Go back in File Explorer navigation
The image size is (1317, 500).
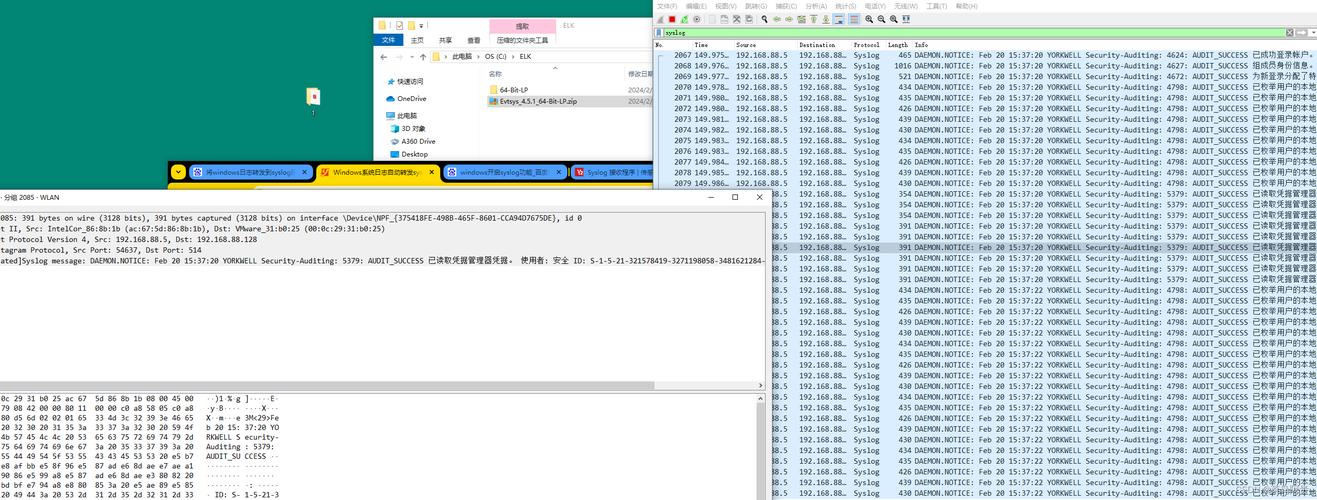click(383, 57)
